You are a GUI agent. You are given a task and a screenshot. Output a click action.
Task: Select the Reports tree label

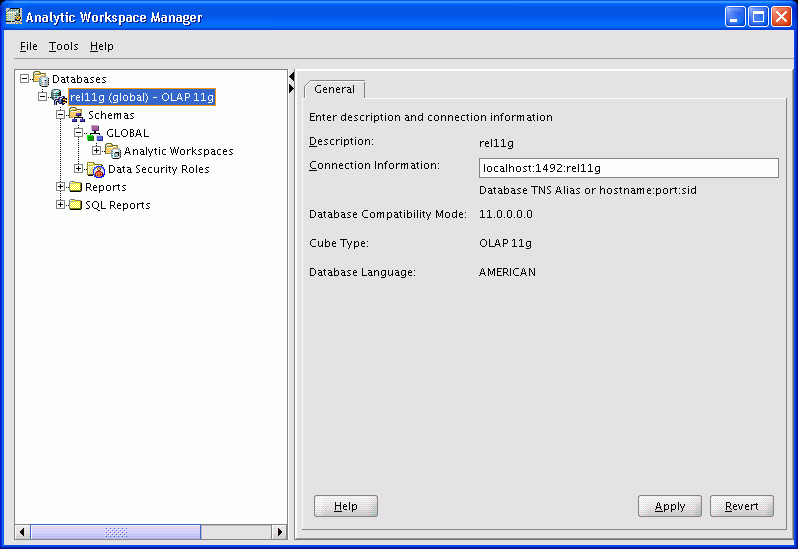(x=106, y=187)
